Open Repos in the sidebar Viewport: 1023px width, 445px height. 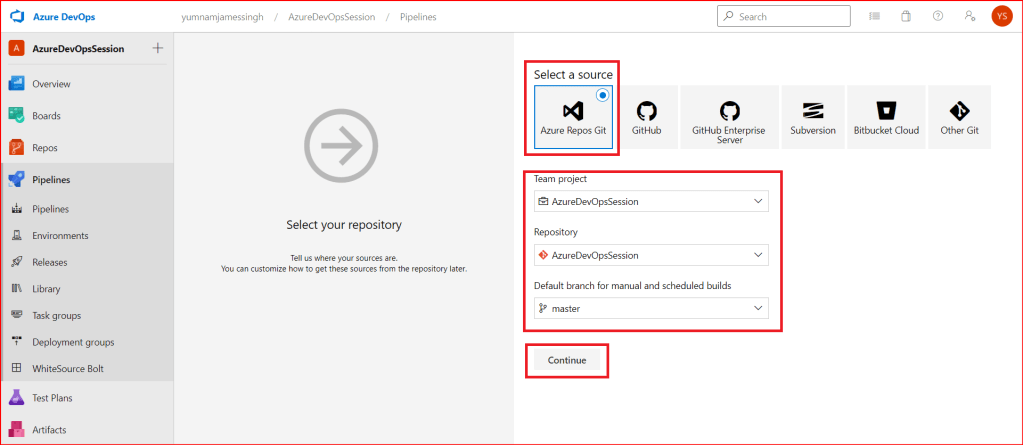coord(44,148)
